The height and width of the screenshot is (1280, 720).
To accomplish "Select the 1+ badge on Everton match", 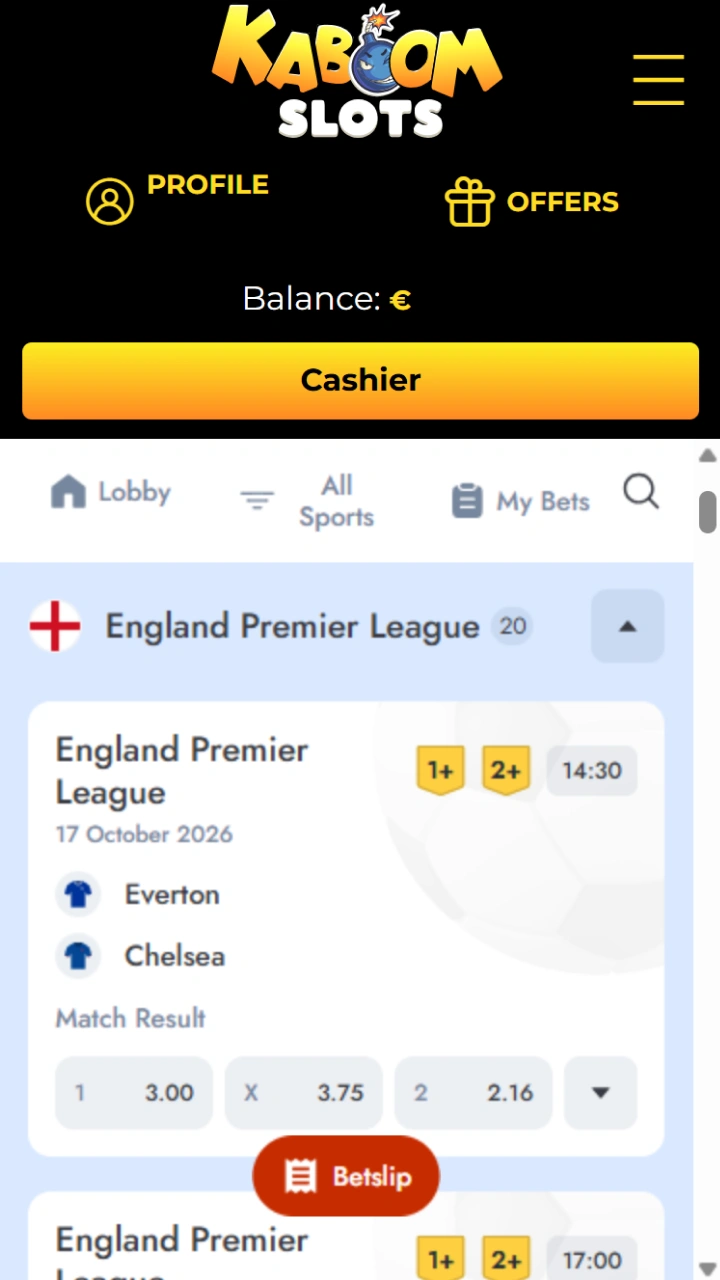I will (x=440, y=771).
